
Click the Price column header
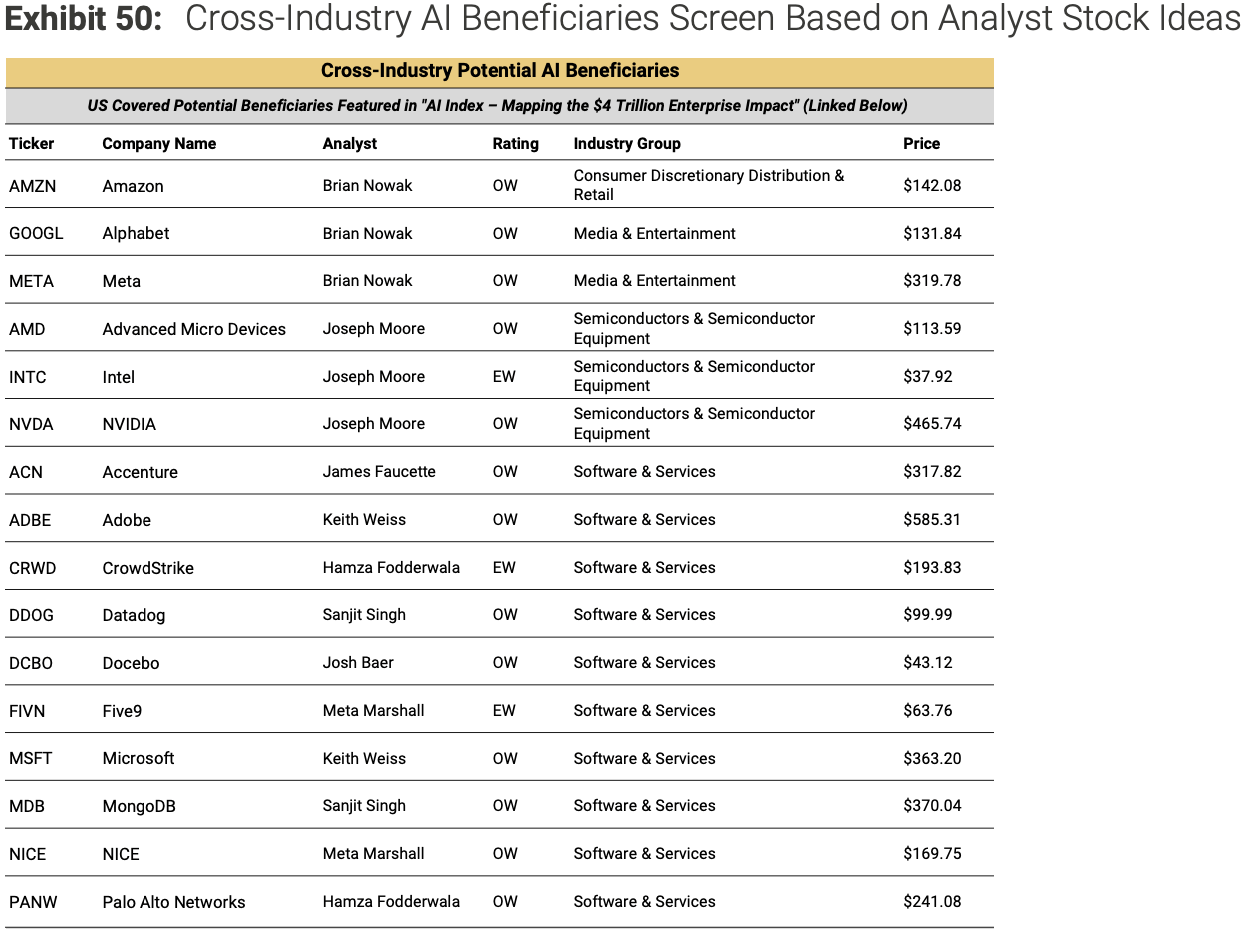click(921, 143)
